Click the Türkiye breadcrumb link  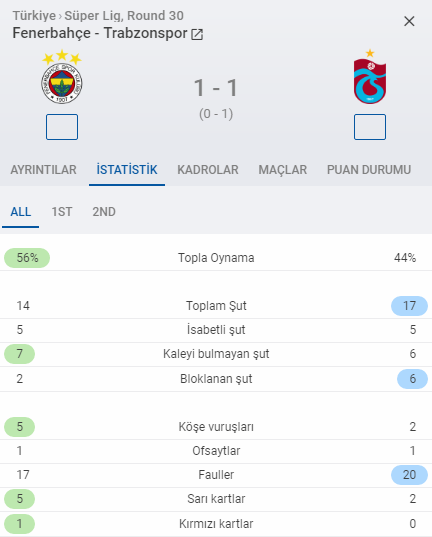[x=34, y=16]
